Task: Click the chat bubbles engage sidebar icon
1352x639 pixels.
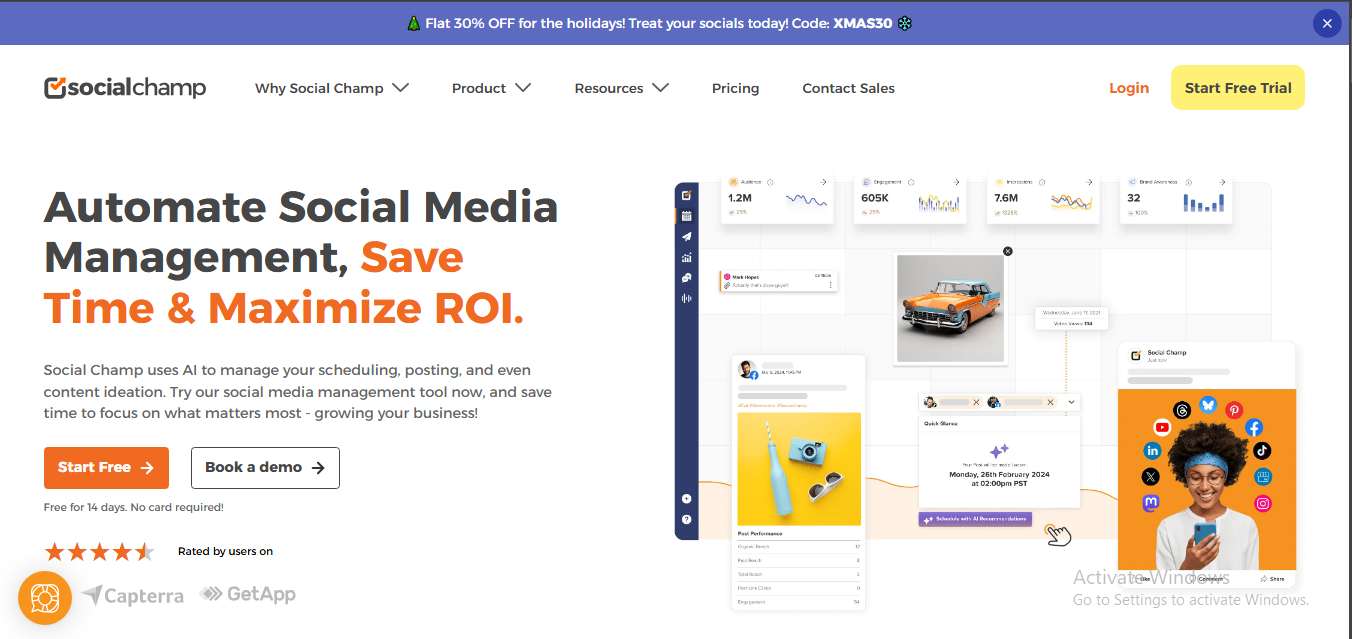Action: tap(687, 277)
